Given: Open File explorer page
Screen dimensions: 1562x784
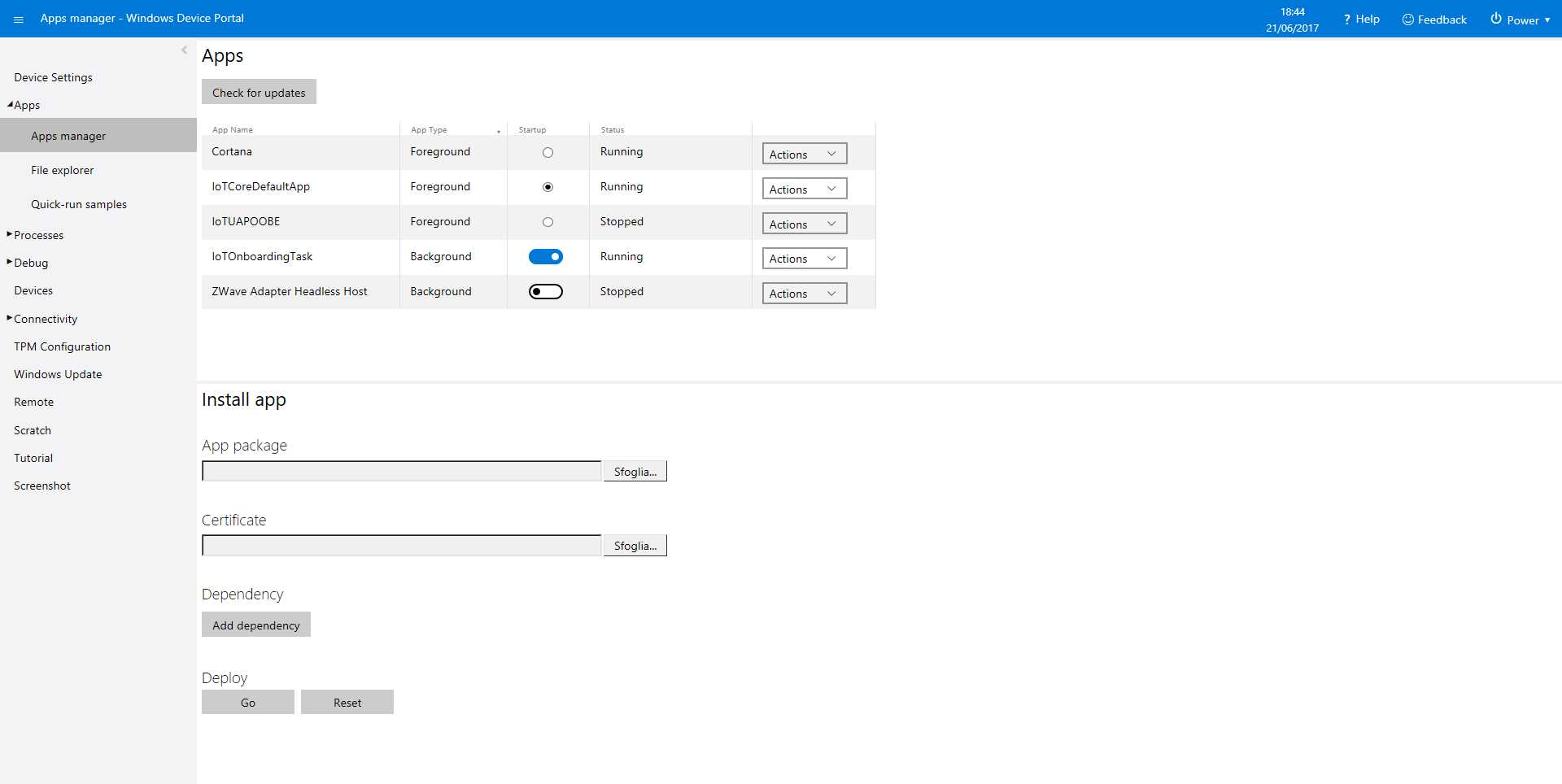Looking at the screenshot, I should pos(62,170).
